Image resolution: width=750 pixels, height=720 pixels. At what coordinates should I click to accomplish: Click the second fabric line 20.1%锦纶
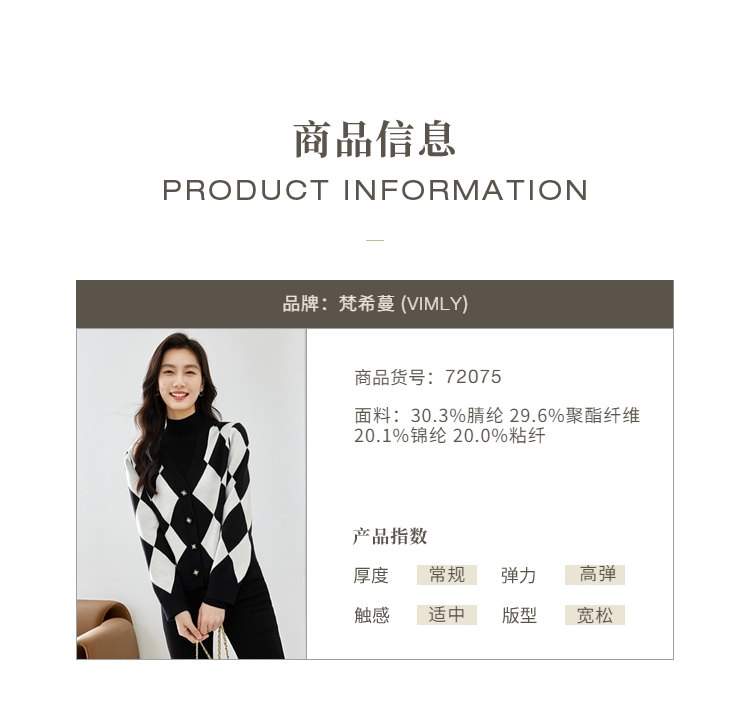(x=400, y=435)
